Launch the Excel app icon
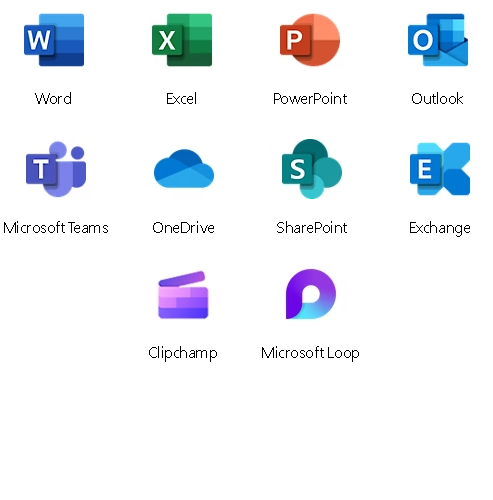 pyautogui.click(x=182, y=40)
